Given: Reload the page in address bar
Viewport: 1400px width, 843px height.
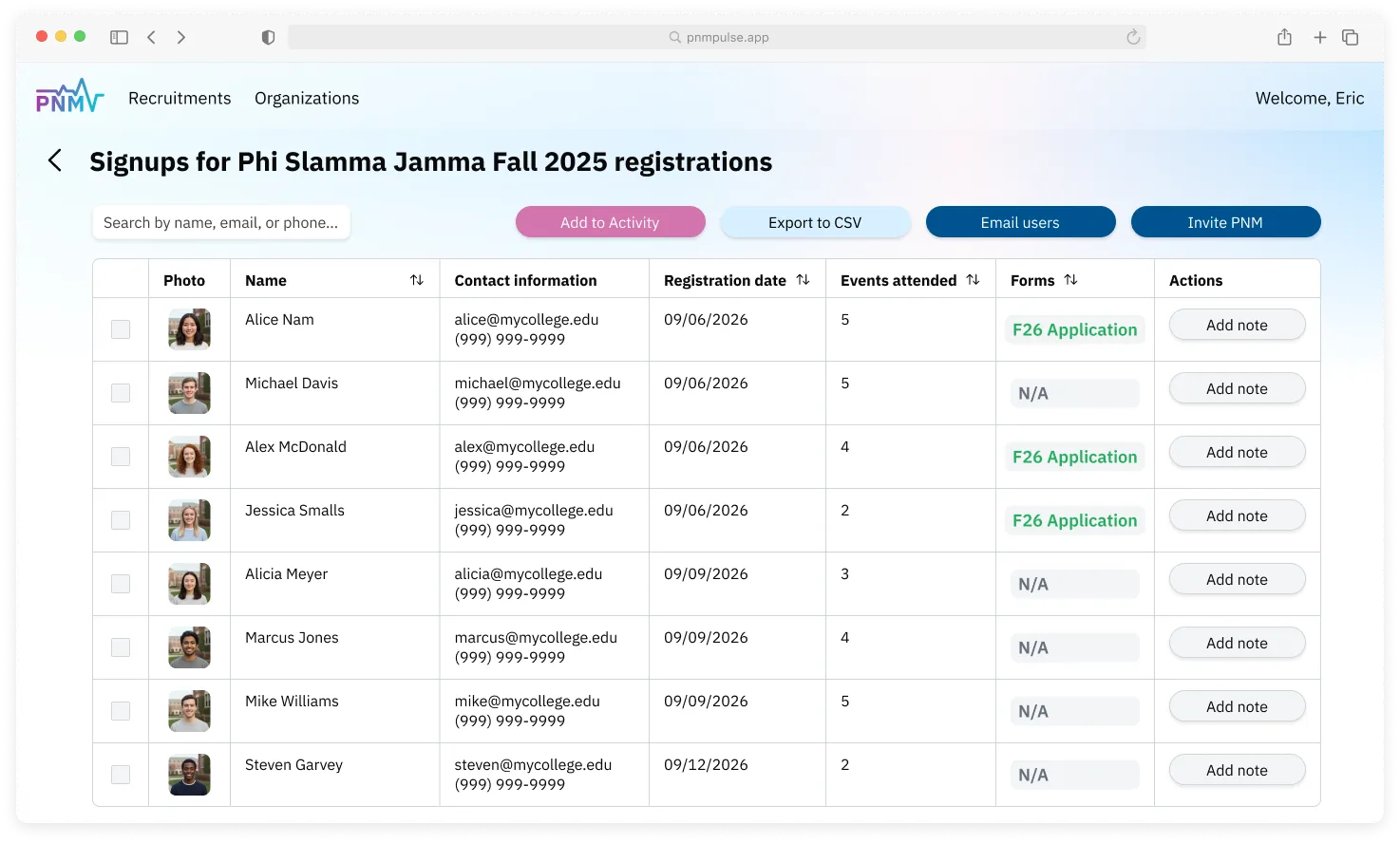Looking at the screenshot, I should (x=1132, y=37).
